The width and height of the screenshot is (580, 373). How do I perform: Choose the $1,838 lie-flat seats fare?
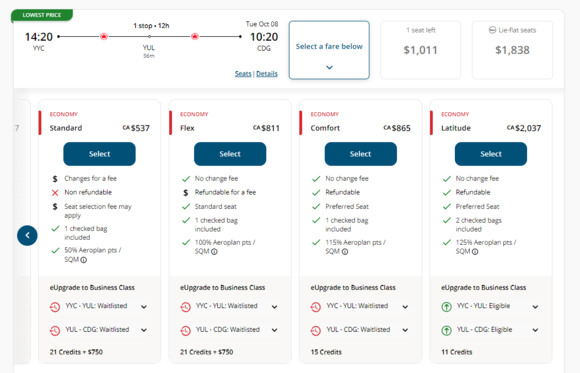[x=512, y=50]
